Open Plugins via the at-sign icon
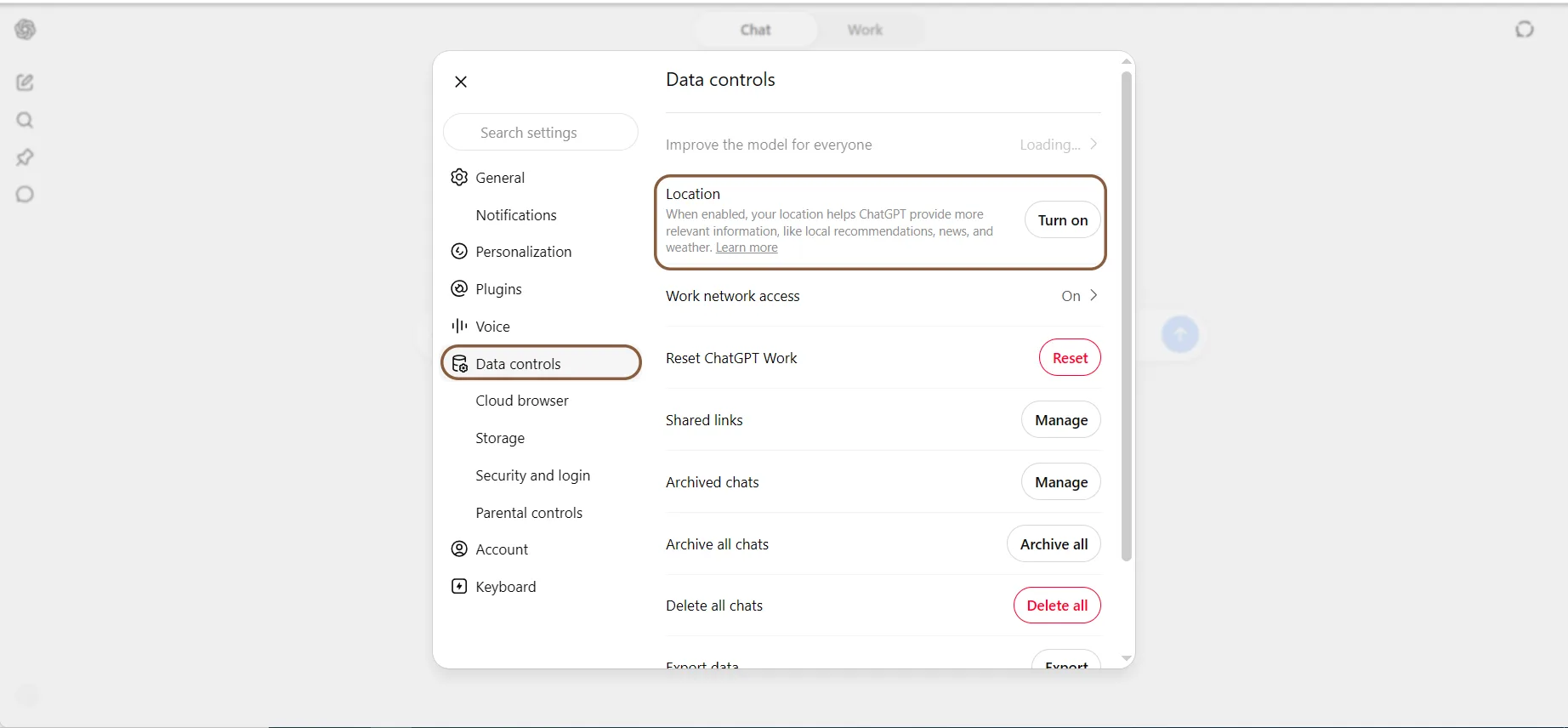1568x728 pixels. click(459, 288)
